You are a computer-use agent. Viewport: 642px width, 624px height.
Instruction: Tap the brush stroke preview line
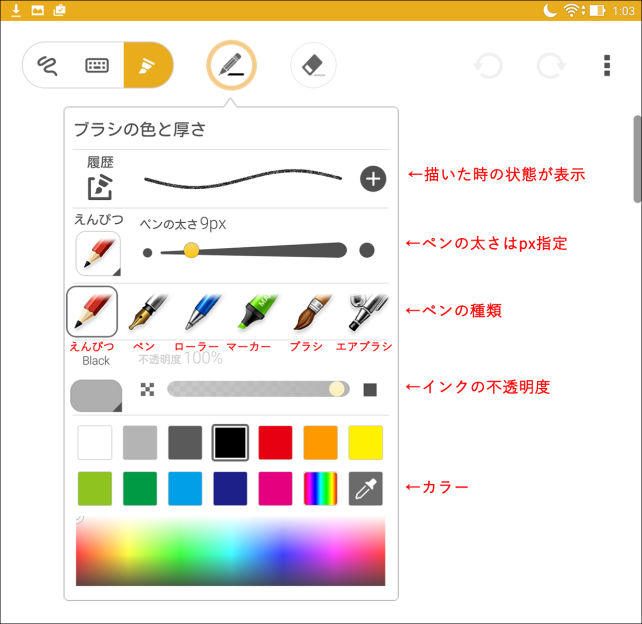(x=243, y=179)
